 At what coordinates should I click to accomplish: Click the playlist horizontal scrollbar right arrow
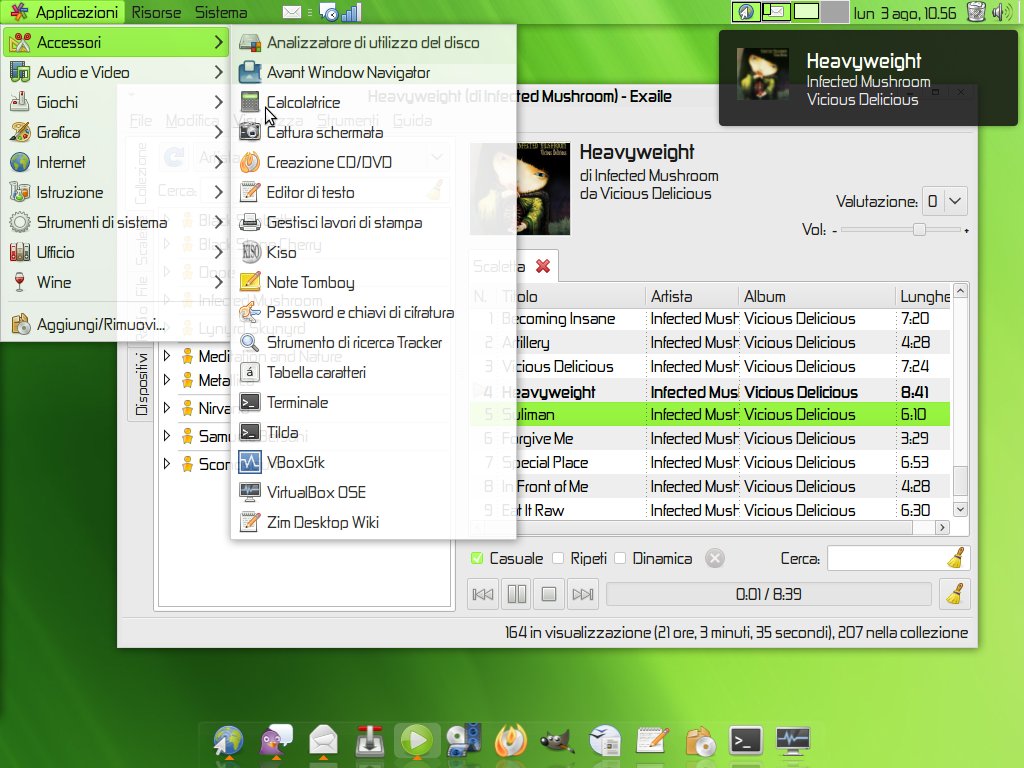coord(941,527)
